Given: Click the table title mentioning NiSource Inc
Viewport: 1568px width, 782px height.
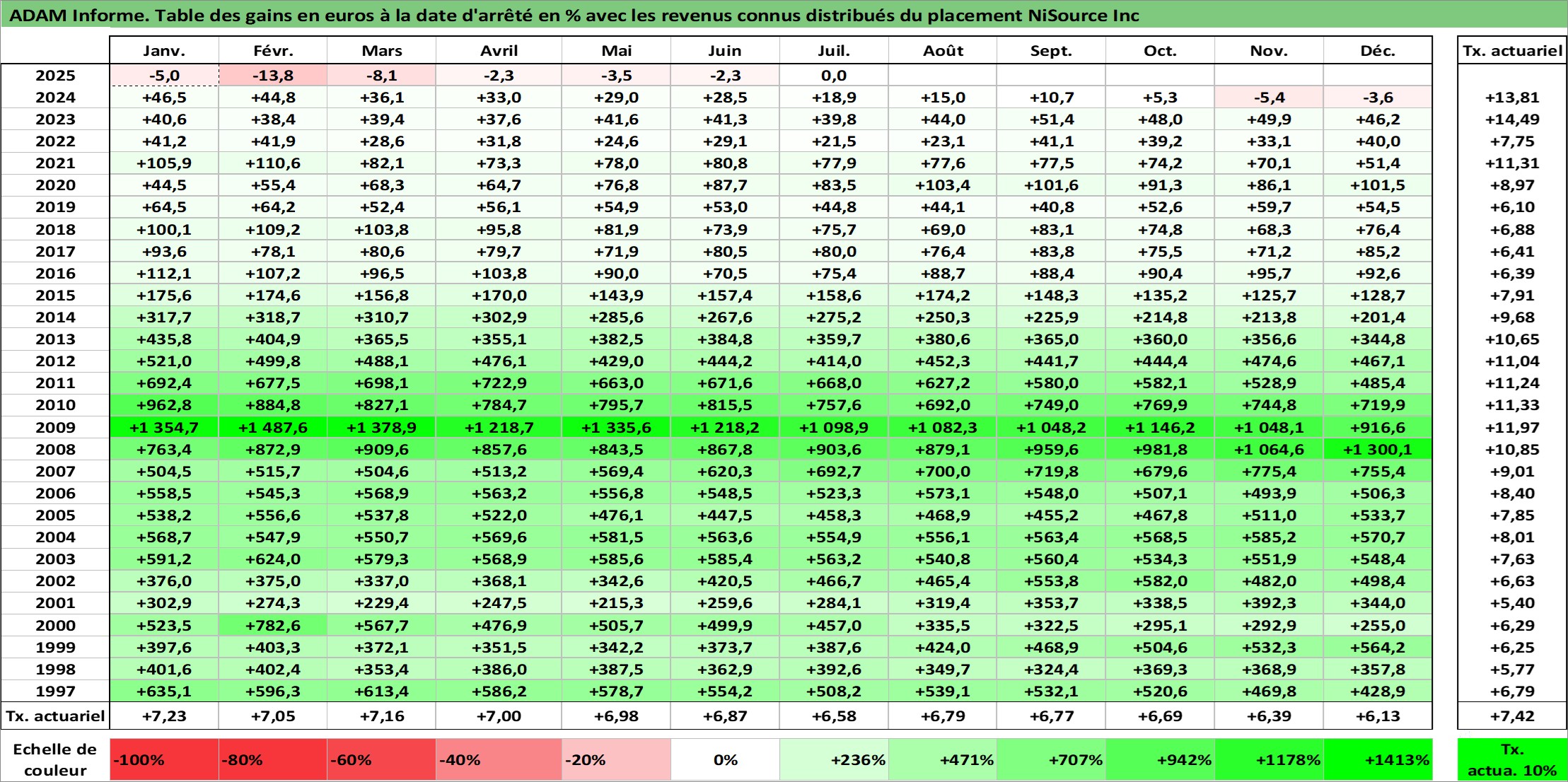Looking at the screenshot, I should (x=574, y=15).
